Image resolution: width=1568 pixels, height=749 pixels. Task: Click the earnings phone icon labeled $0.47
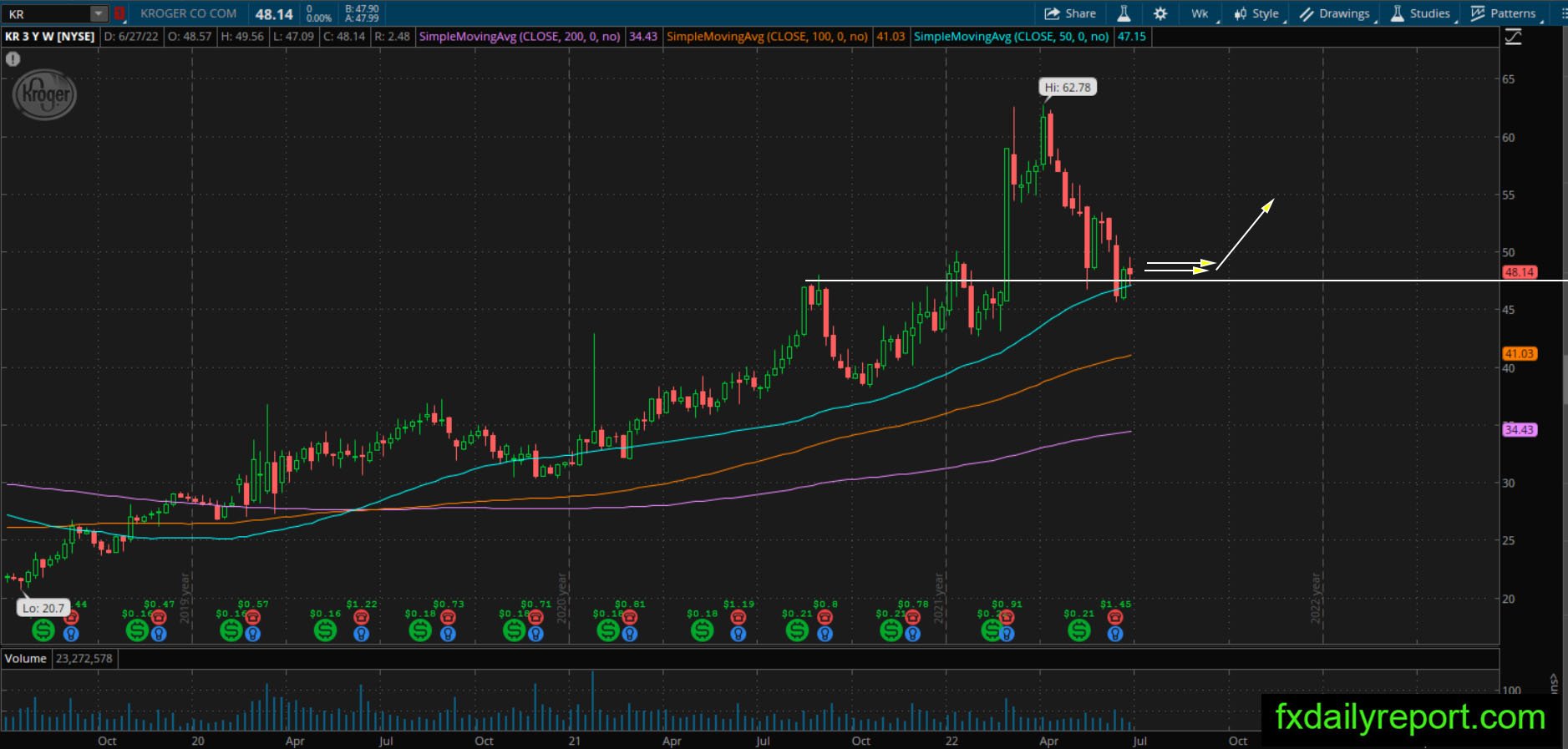[159, 617]
